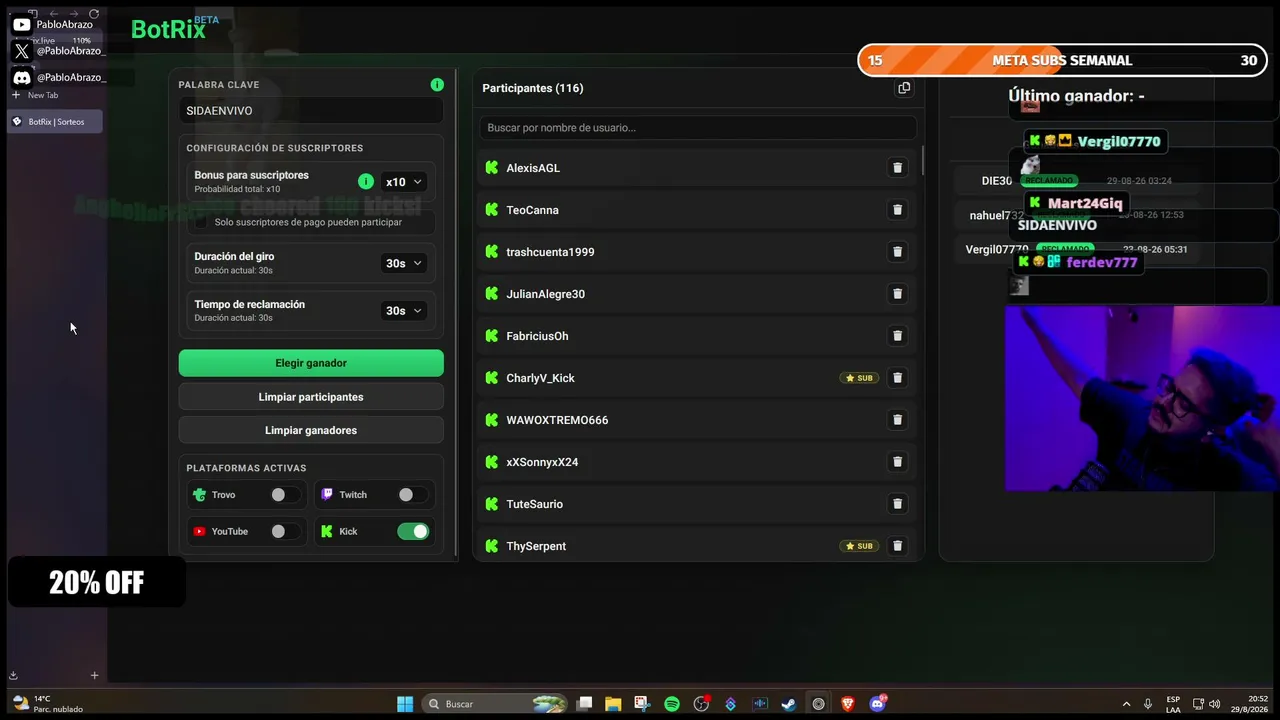
Task: Open weather widget showing 14°C
Action: (48, 704)
